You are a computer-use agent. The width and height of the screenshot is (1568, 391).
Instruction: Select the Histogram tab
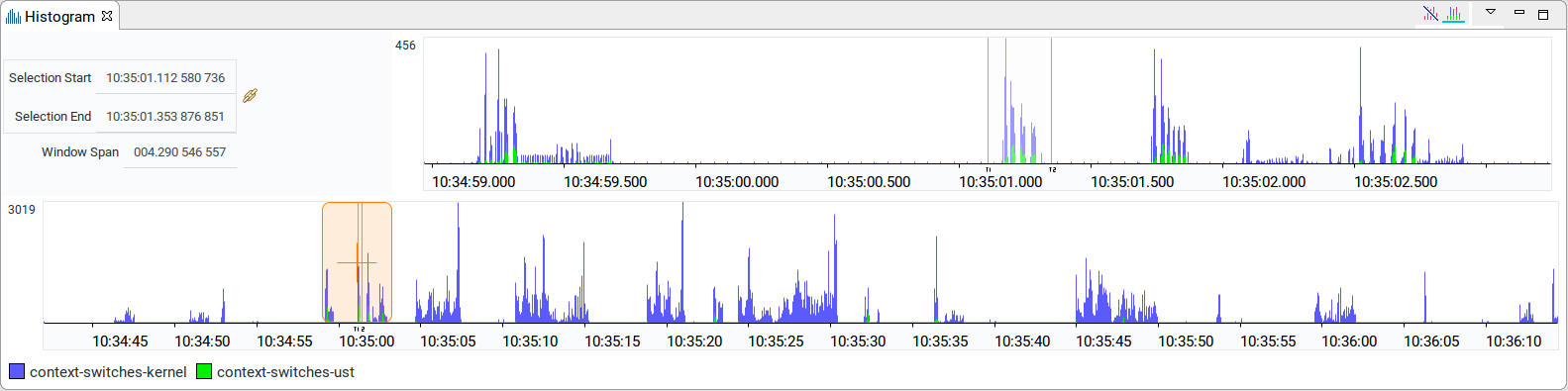[59, 16]
